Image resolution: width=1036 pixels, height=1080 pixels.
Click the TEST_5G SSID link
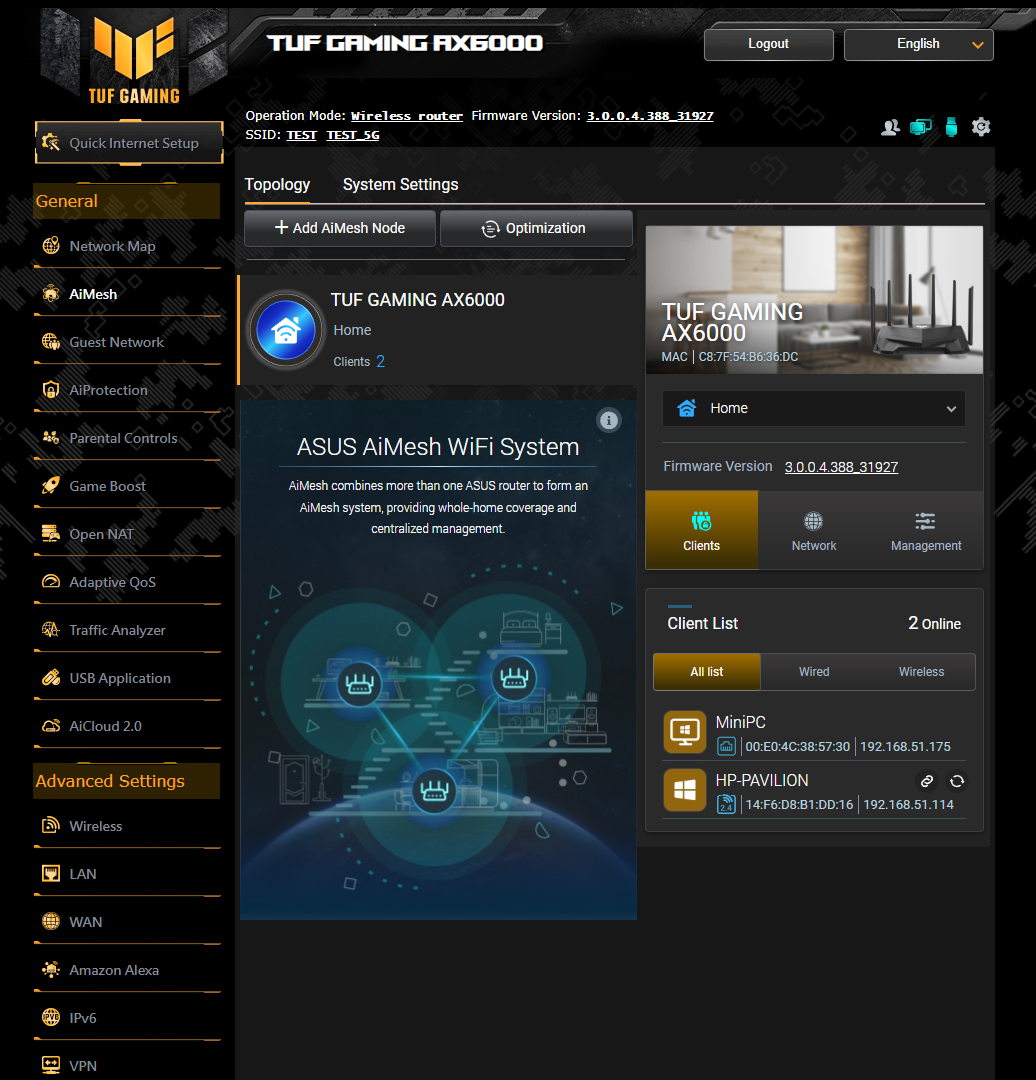click(x=353, y=135)
